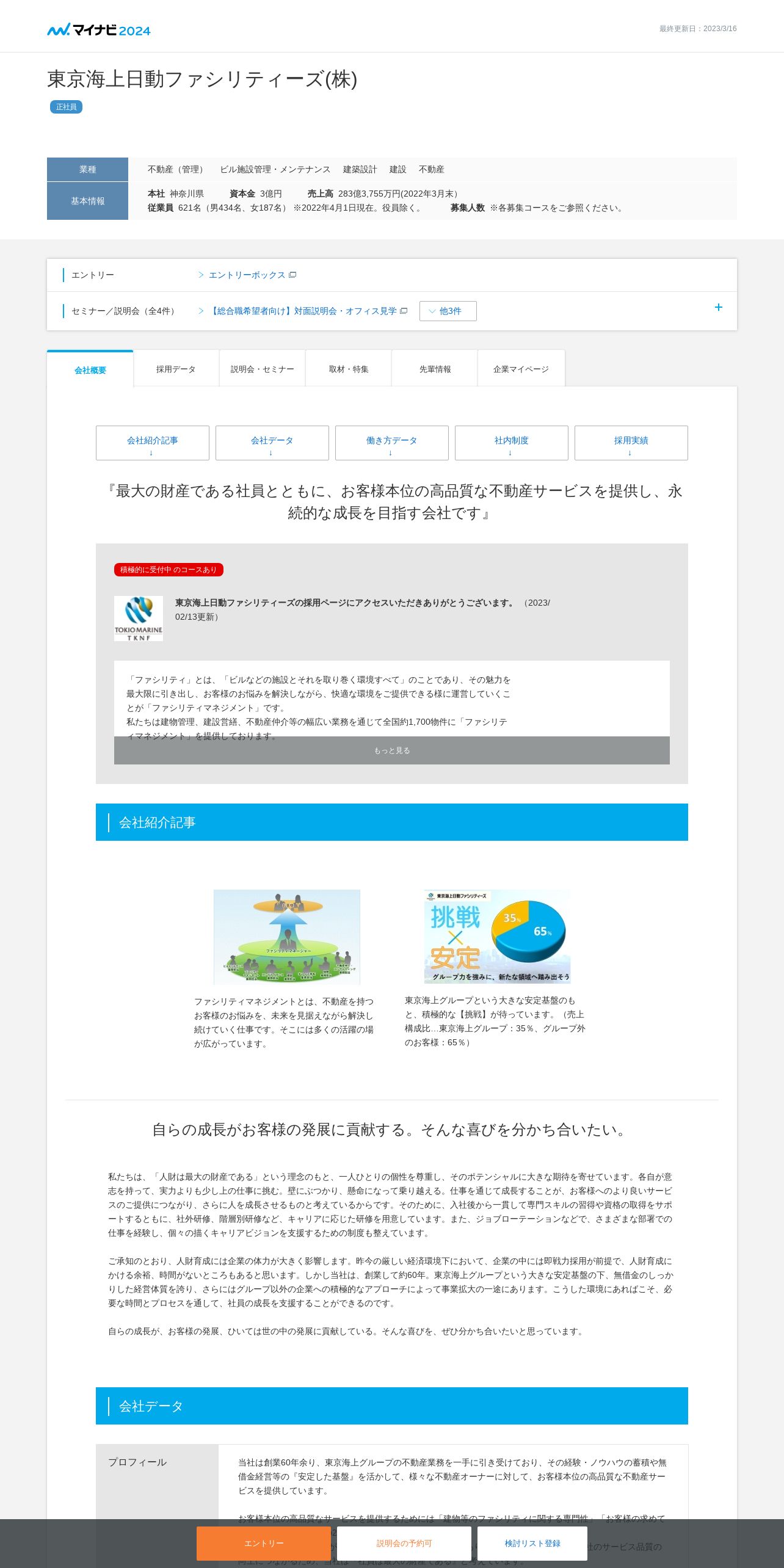The width and height of the screenshot is (784, 1568).
Task: Click the 説明会の予約可 button
Action: [404, 1544]
